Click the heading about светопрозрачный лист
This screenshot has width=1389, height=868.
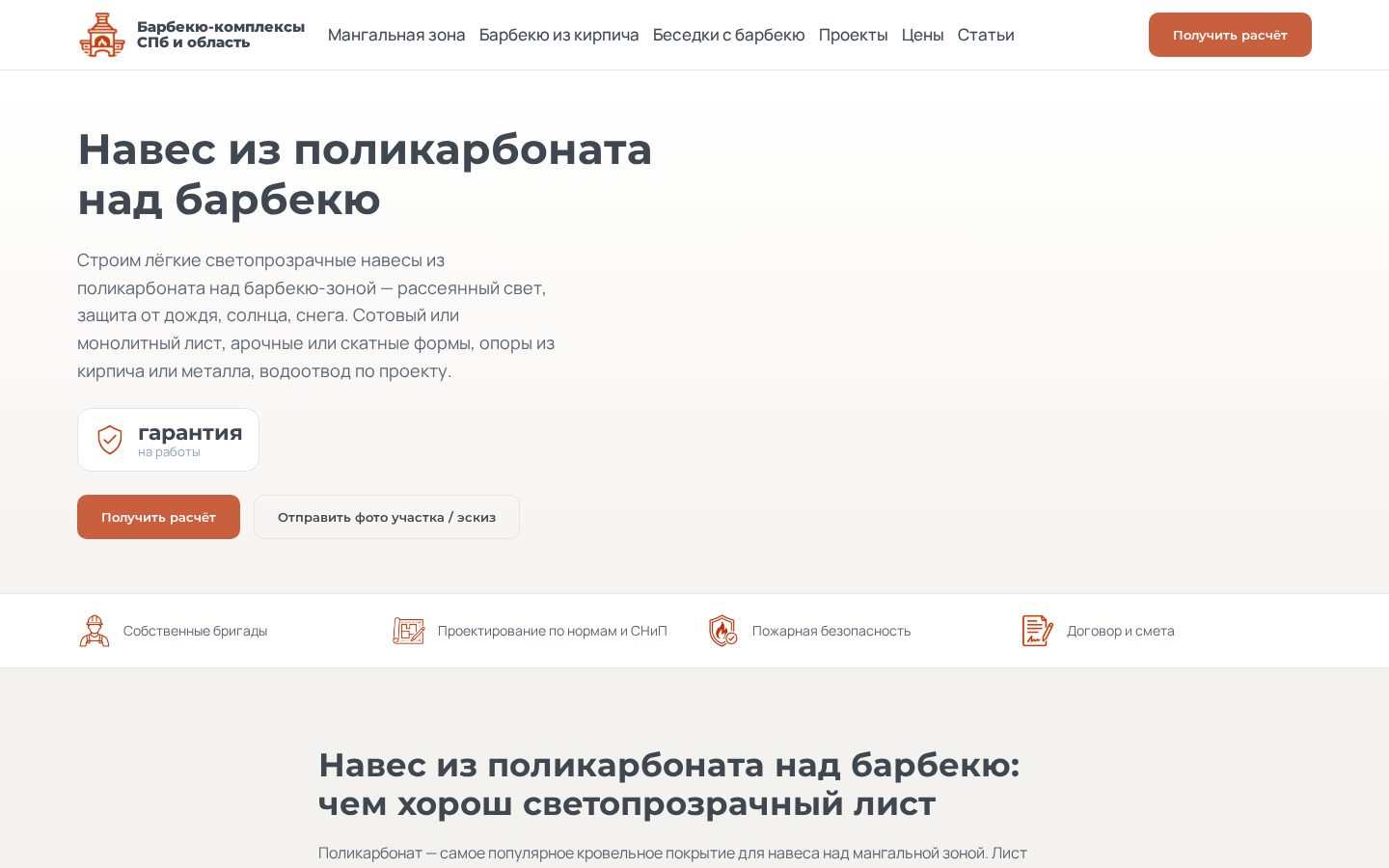coord(669,784)
